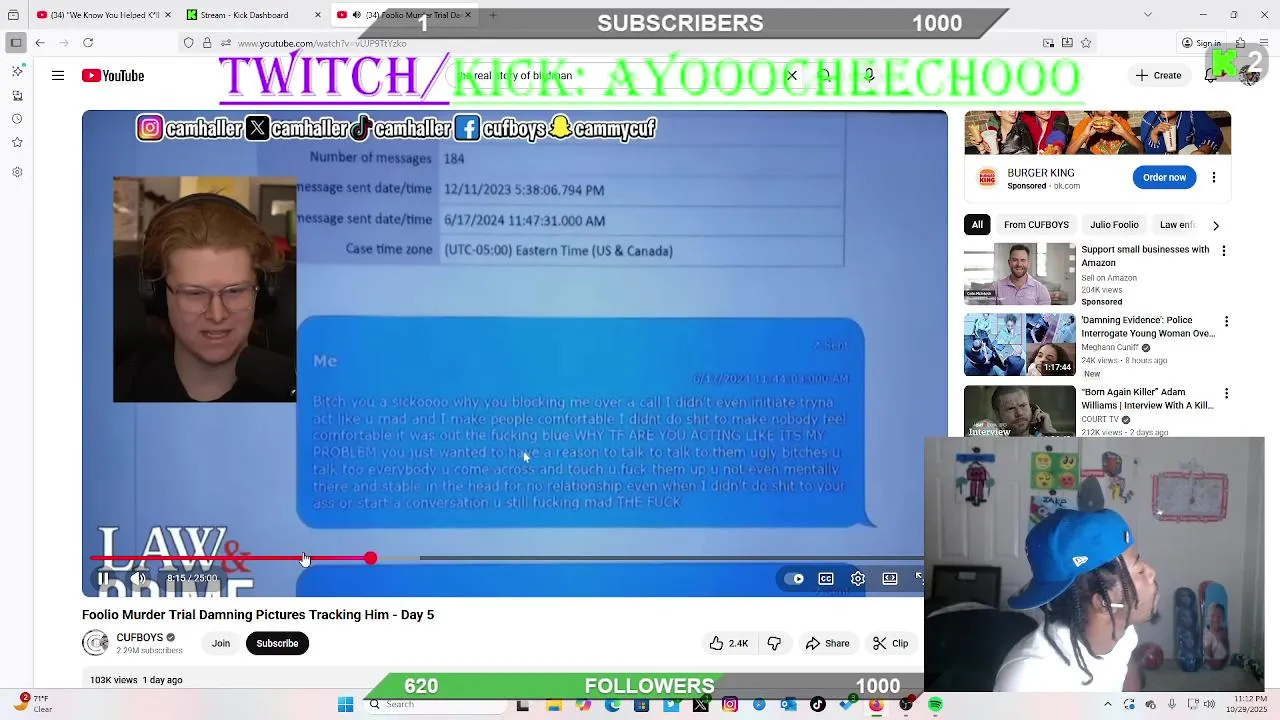The height and width of the screenshot is (720, 1280).
Task: Open the YouTube Create button
Action: click(1159, 75)
